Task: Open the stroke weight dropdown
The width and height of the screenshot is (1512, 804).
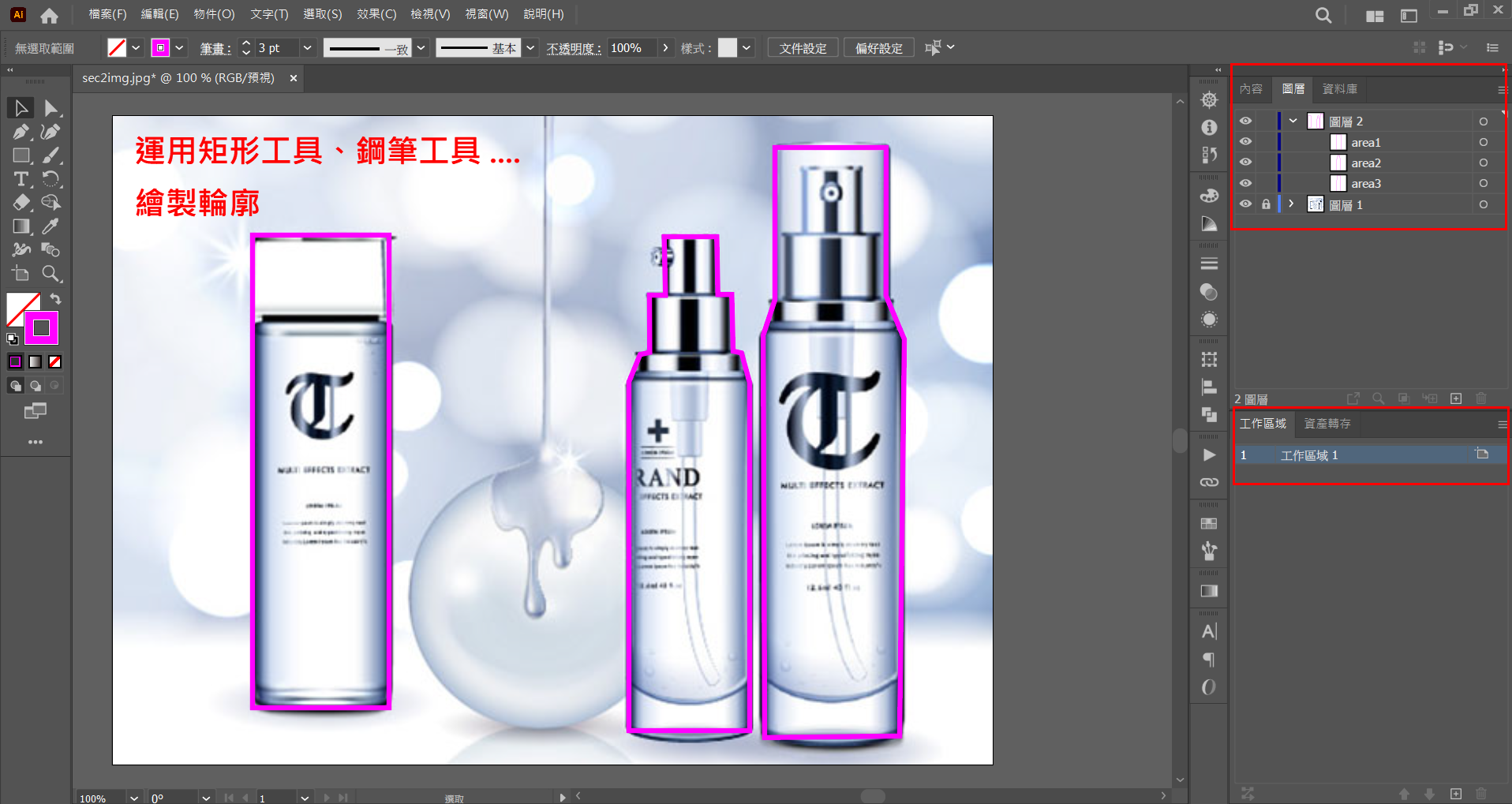Action: click(x=307, y=48)
